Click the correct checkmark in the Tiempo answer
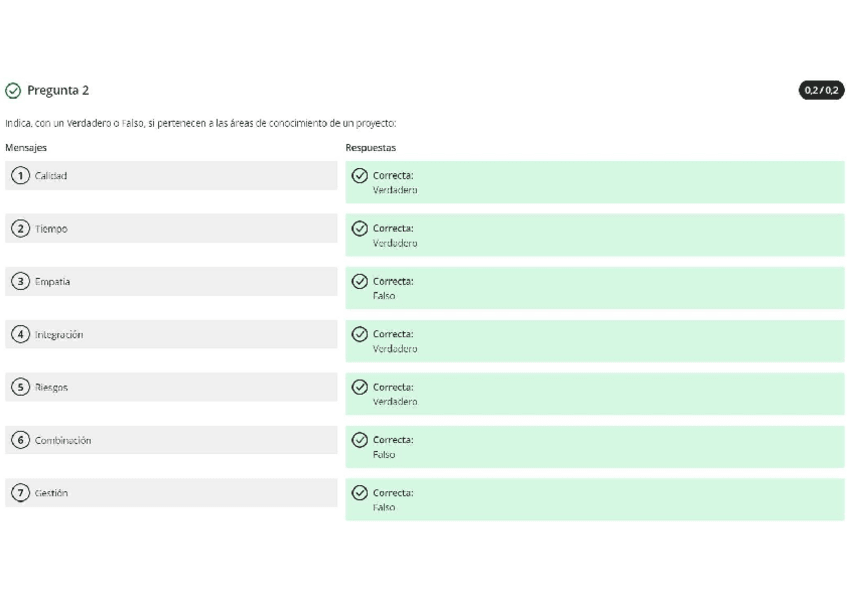Image resolution: width=848 pixels, height=599 pixels. coord(360,229)
